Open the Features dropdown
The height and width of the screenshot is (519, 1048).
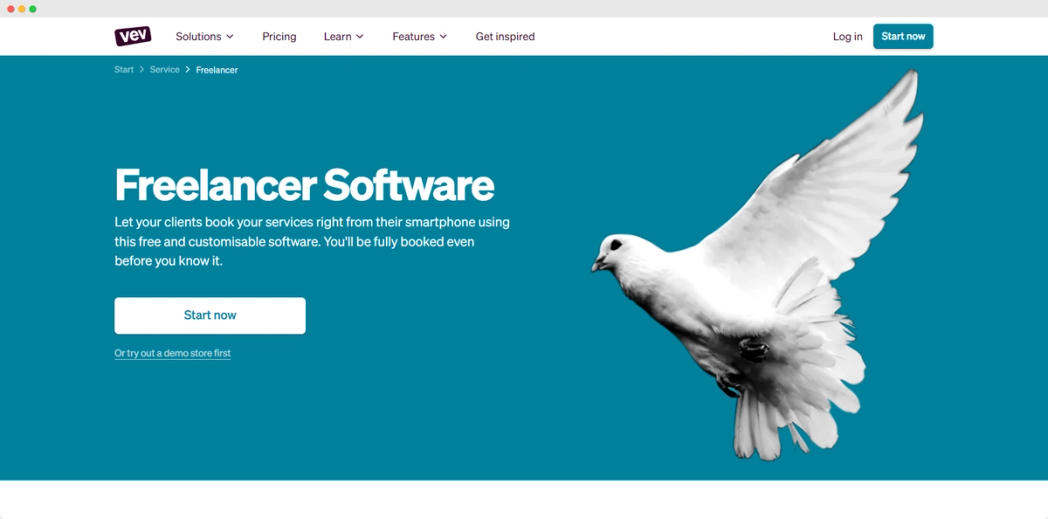420,37
